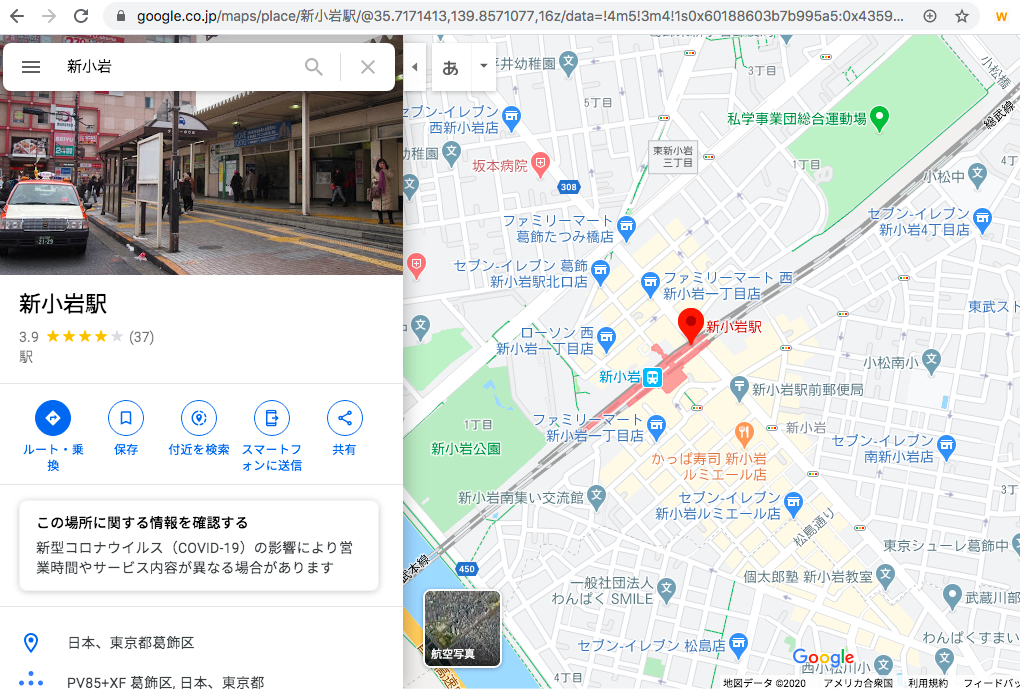Collapse the side panel with arrow
The image size is (1020, 689).
pyautogui.click(x=415, y=67)
